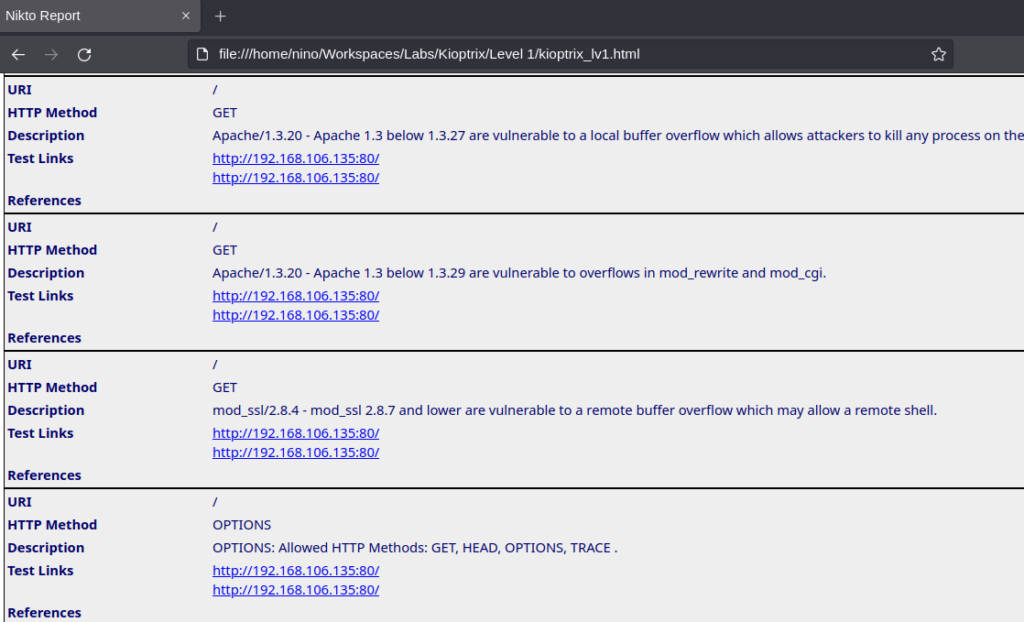Open first test link under Apache 1.3.27 finding
This screenshot has height=622, width=1024.
coord(295,158)
